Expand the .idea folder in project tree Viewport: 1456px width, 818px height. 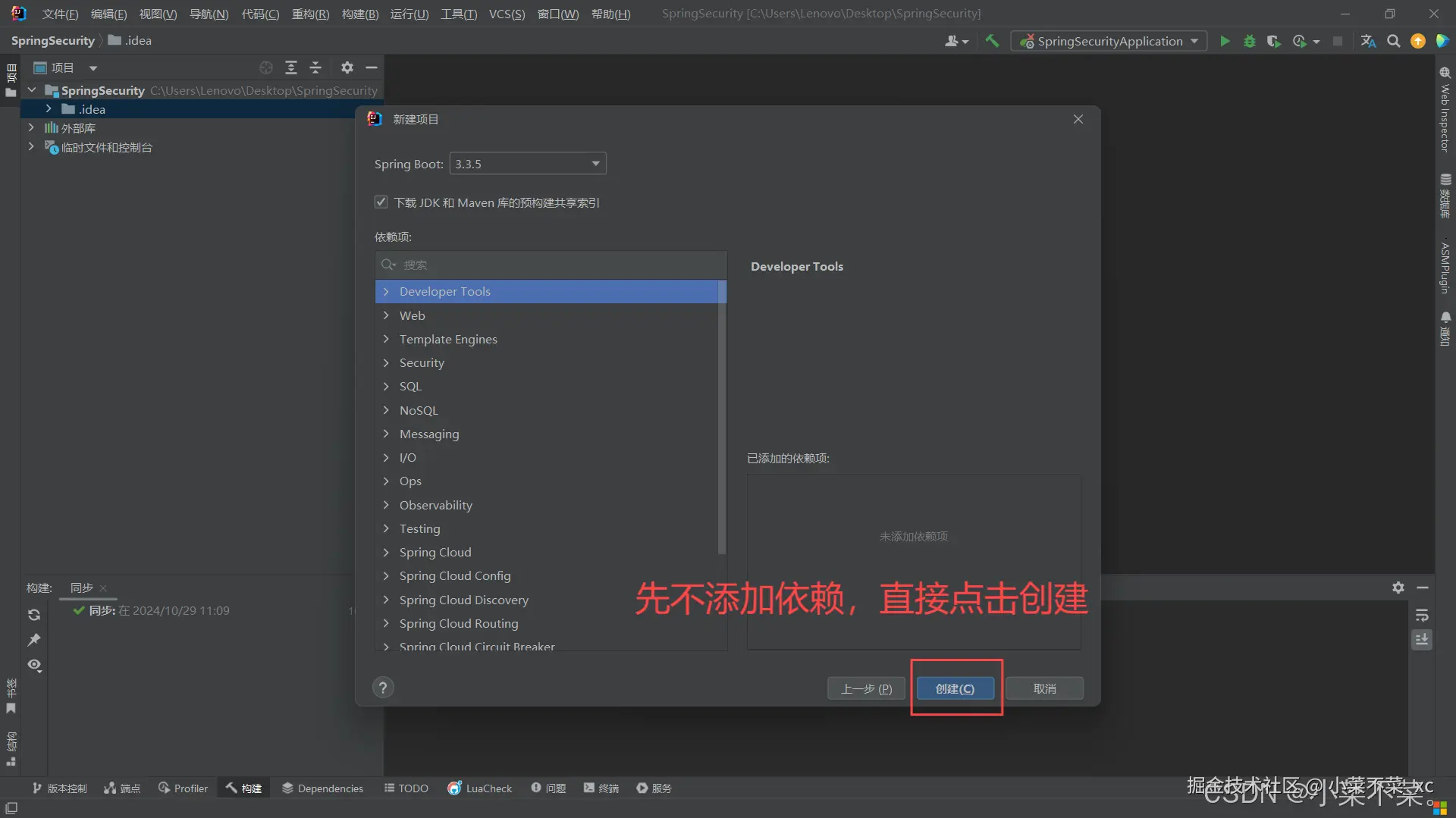click(x=49, y=109)
